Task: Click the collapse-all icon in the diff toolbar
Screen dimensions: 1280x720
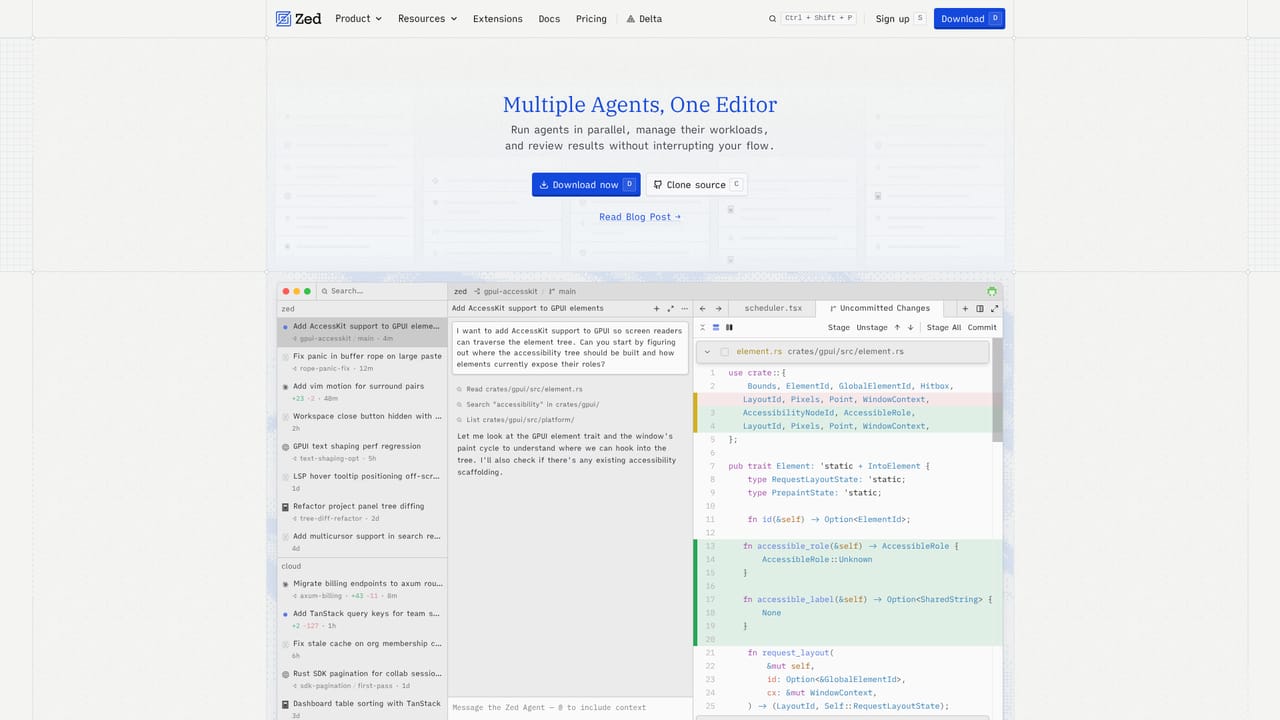Action: point(703,327)
